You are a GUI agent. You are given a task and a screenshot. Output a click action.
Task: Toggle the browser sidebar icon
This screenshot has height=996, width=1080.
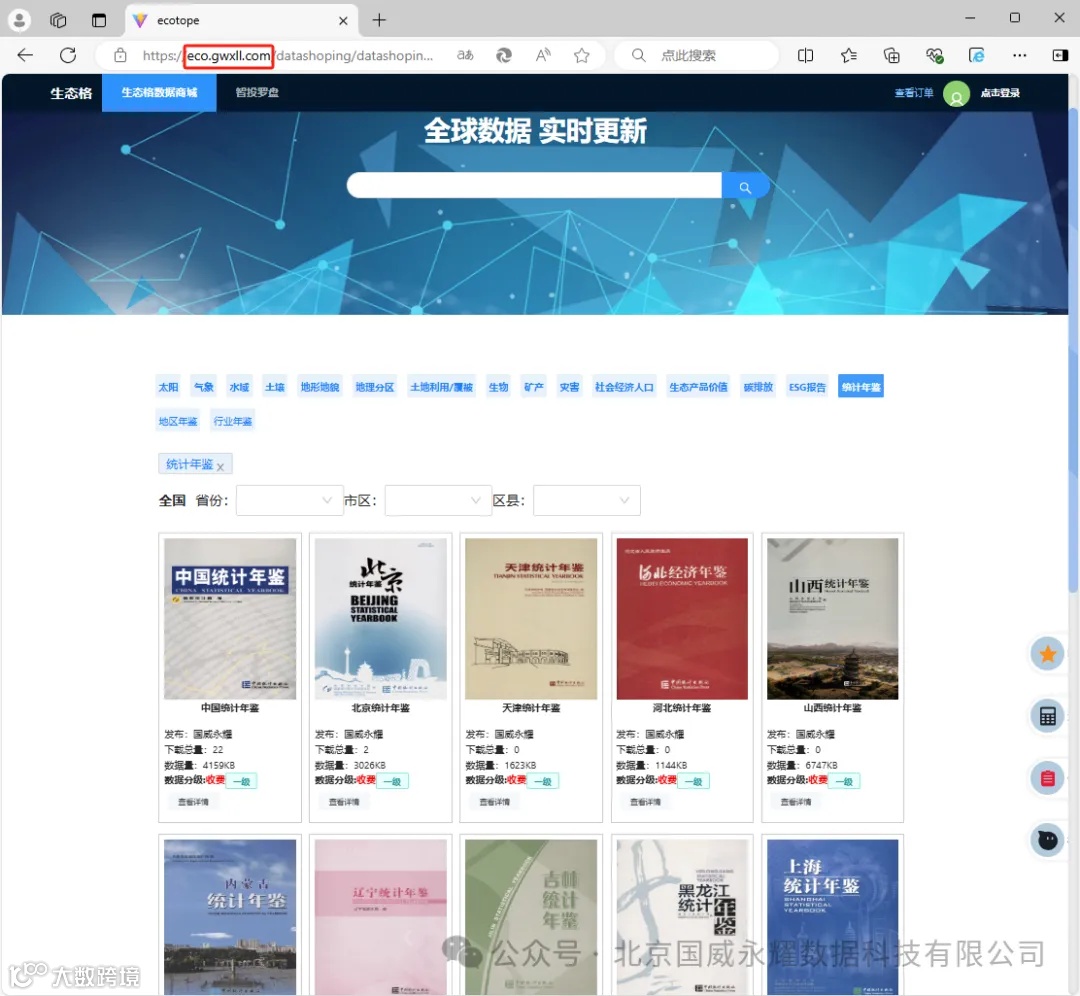click(x=1061, y=55)
